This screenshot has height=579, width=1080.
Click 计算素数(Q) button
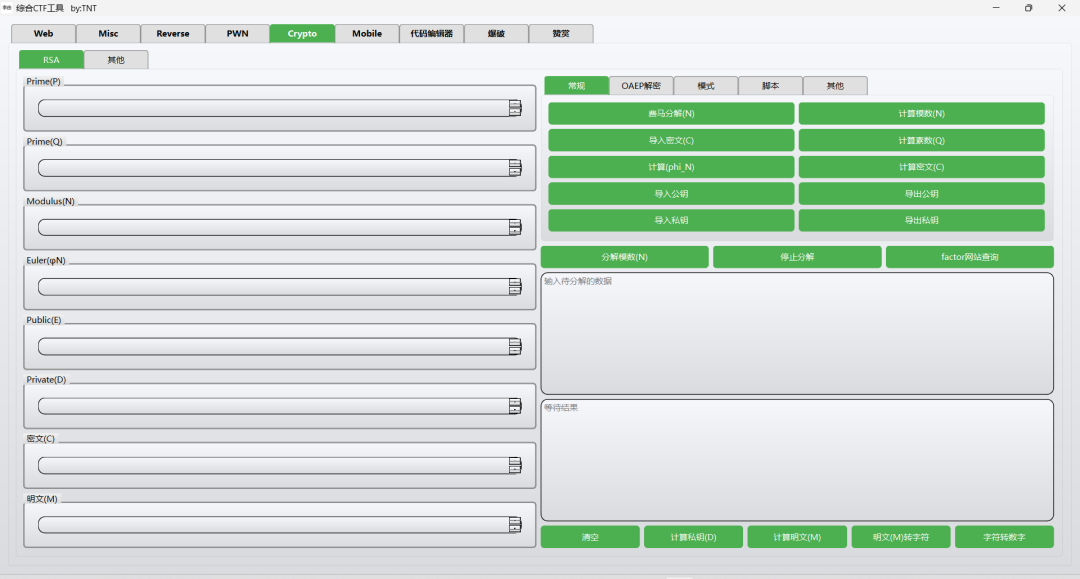click(922, 140)
